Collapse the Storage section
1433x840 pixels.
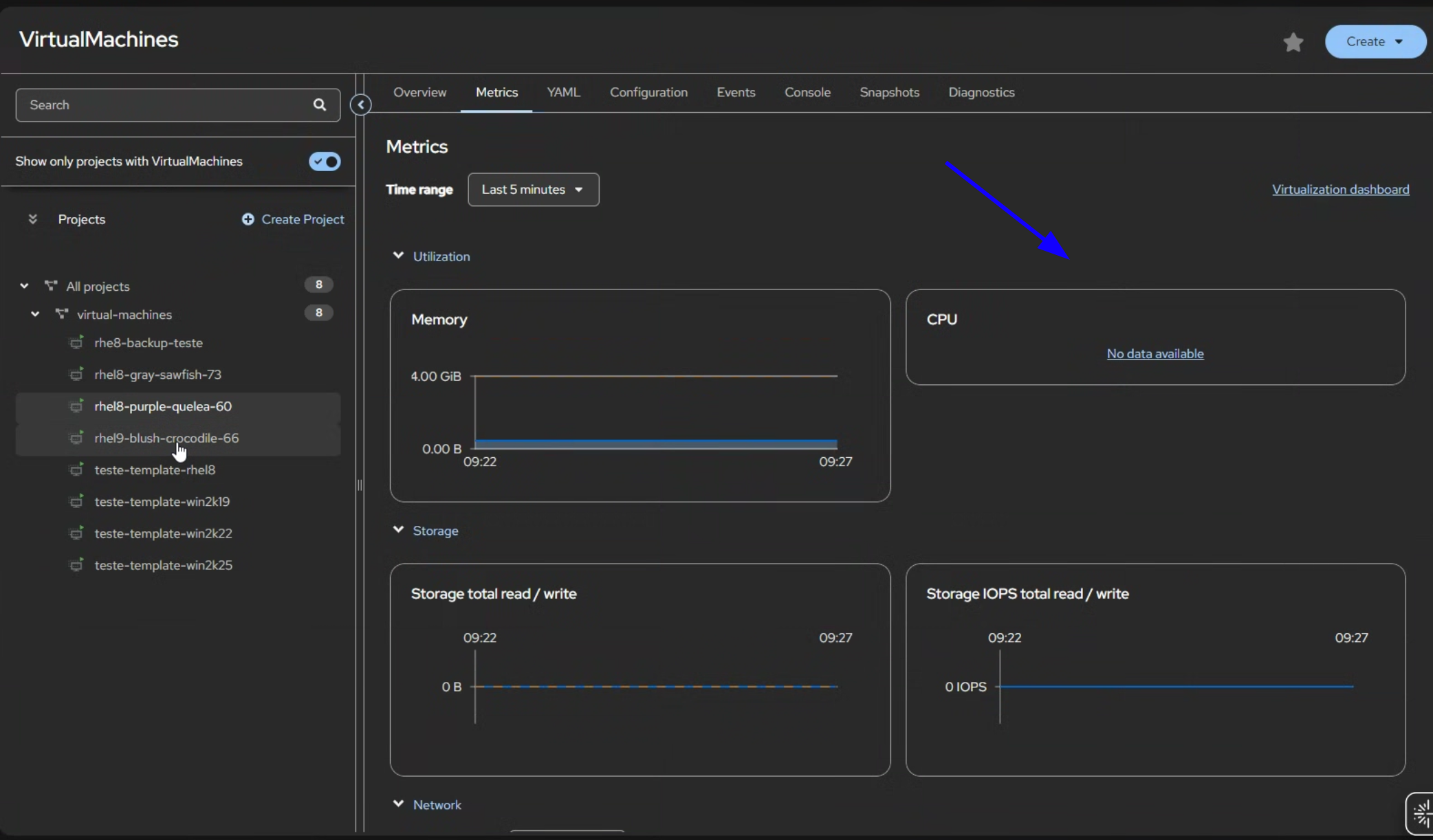398,530
